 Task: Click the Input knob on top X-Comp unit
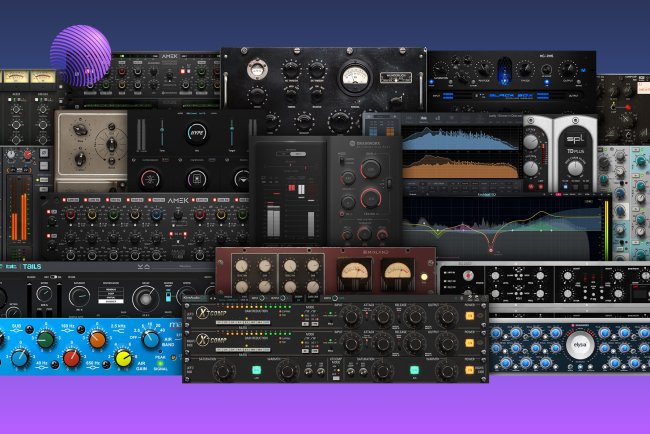[351, 317]
